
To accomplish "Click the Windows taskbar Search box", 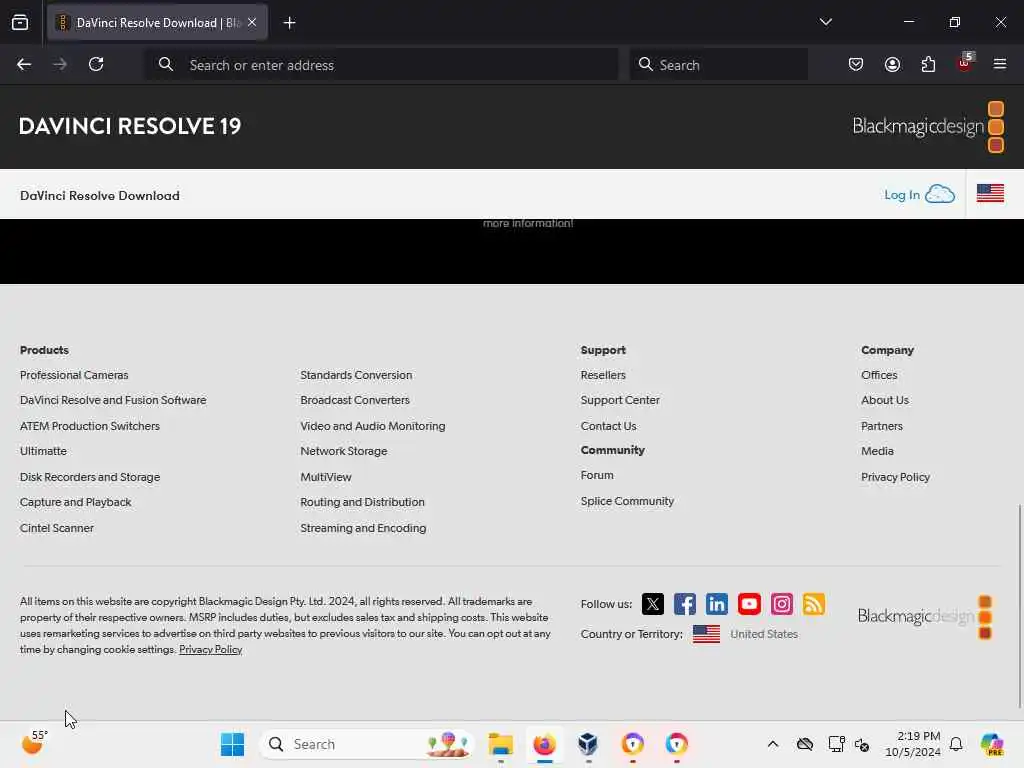I will 367,744.
